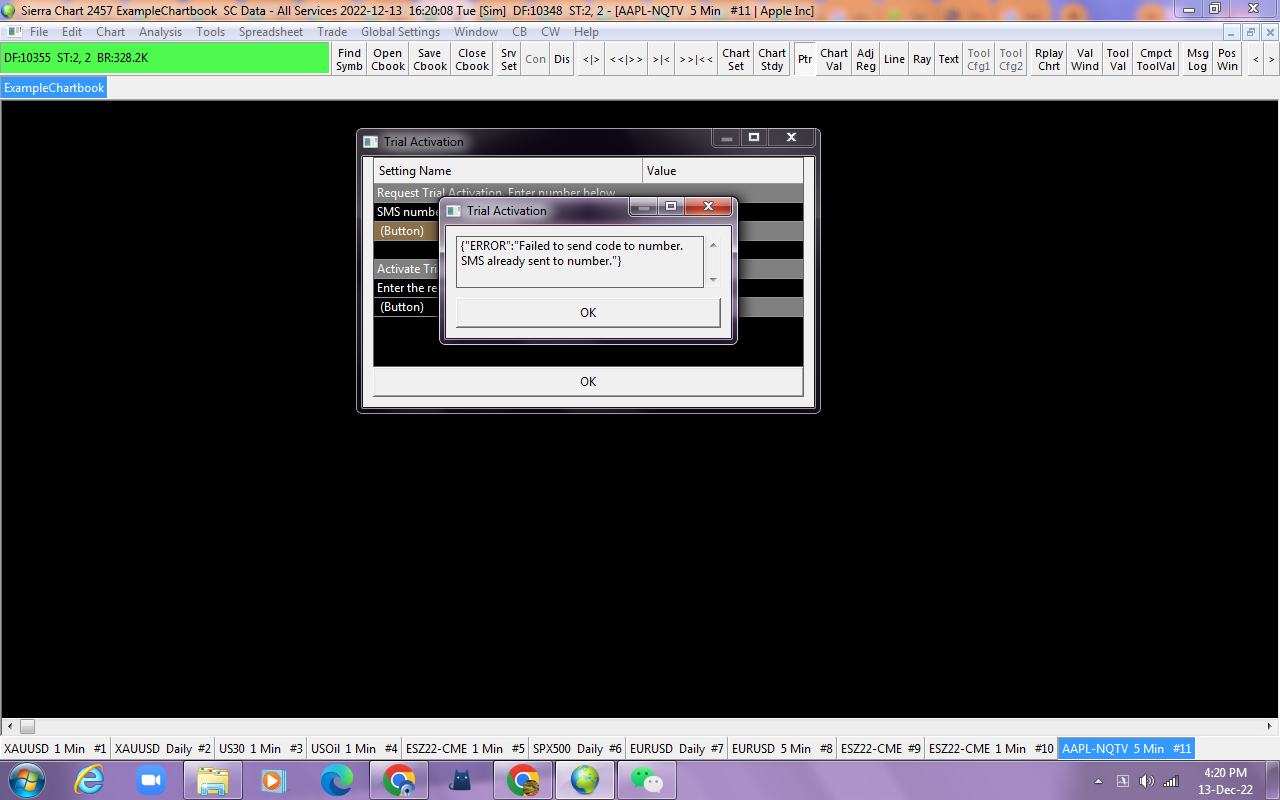The width and height of the screenshot is (1280, 800).
Task: Click the Setting Name column header
Action: click(x=508, y=171)
